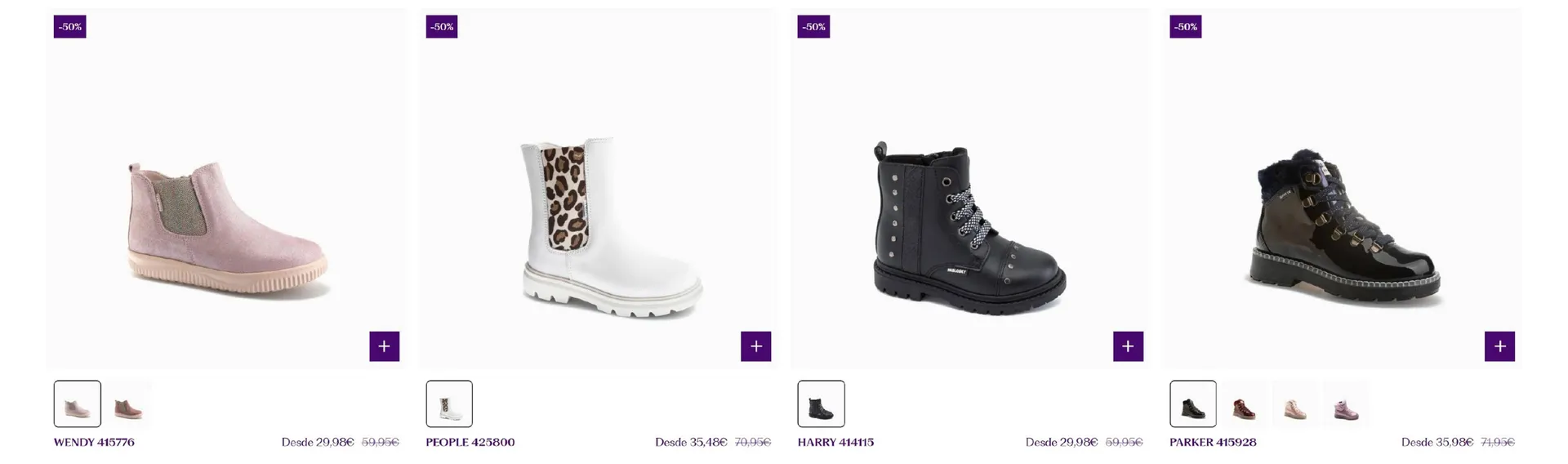Select the HARRY black variant thumbnail
1568x464 pixels.
point(821,404)
